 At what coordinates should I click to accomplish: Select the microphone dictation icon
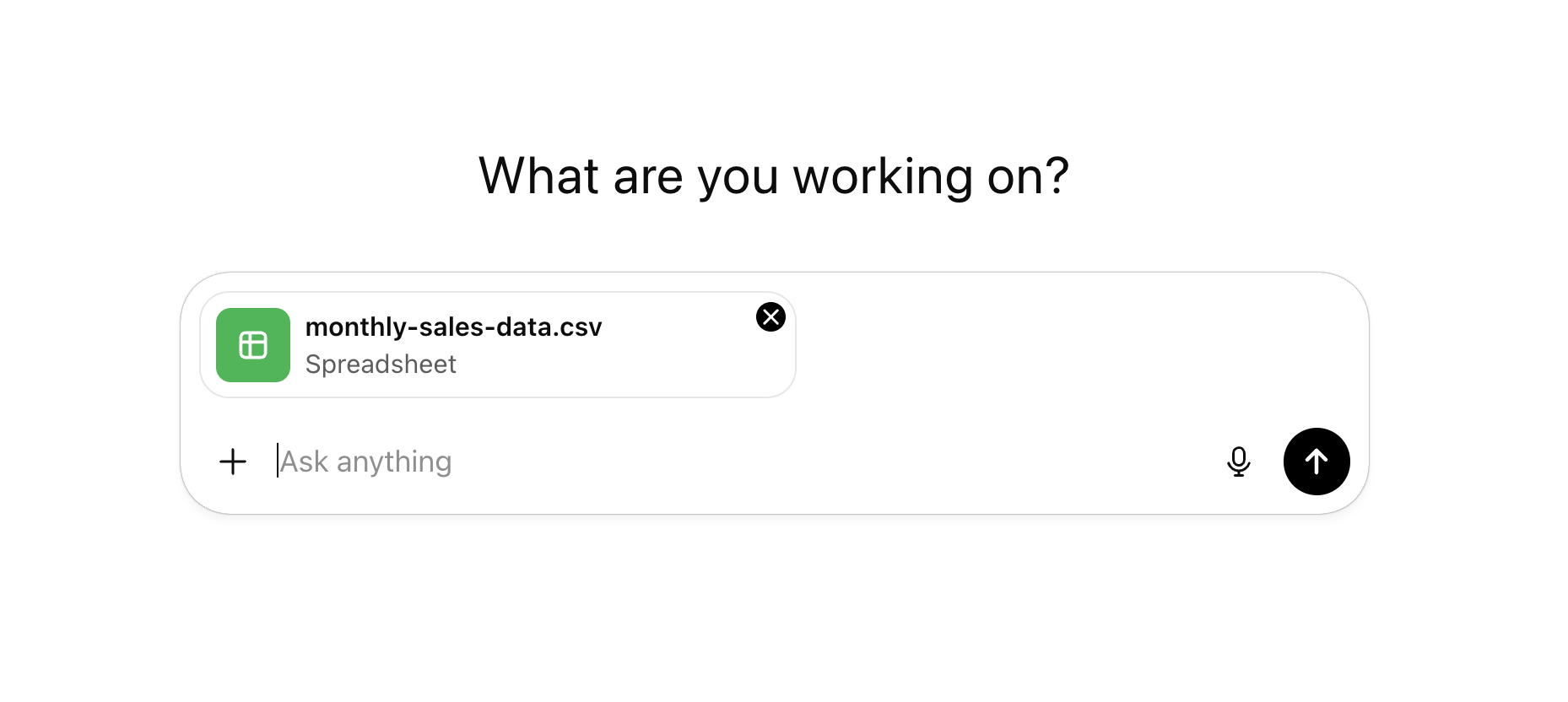[x=1239, y=462]
